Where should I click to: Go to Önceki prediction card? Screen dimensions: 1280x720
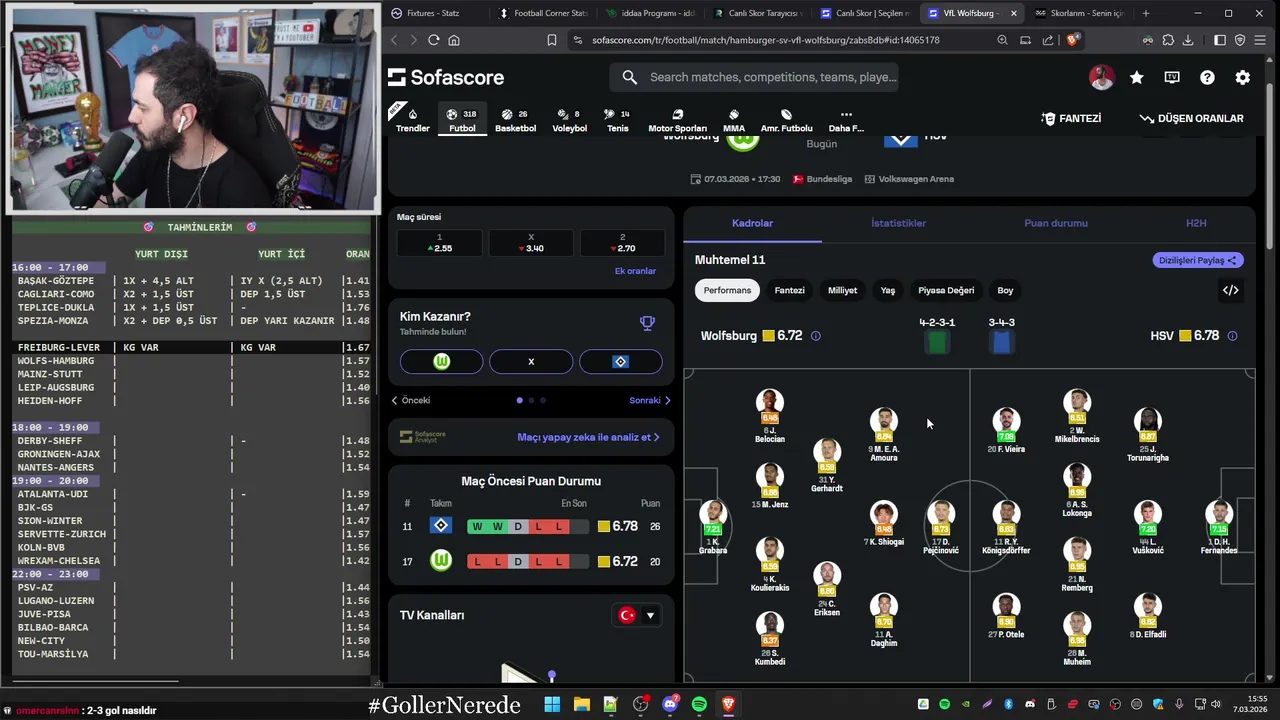click(411, 400)
